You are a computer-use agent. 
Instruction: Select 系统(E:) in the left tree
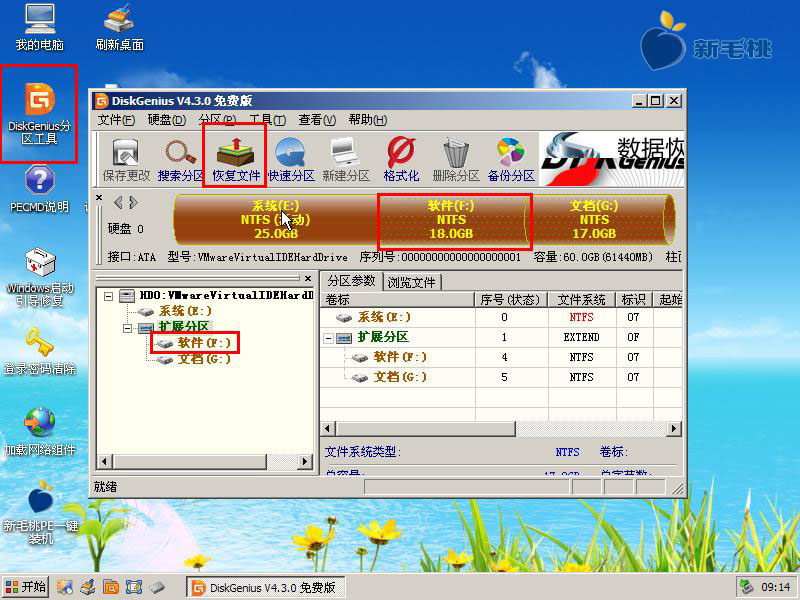point(175,311)
